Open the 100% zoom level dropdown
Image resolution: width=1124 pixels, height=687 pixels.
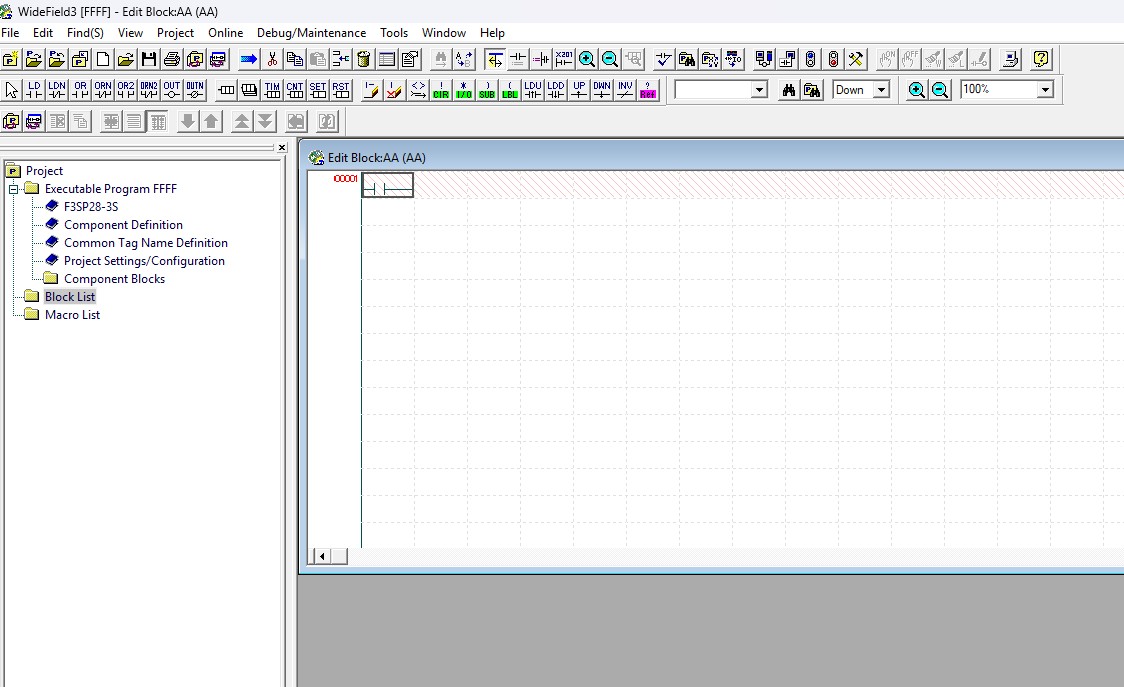(x=1045, y=90)
